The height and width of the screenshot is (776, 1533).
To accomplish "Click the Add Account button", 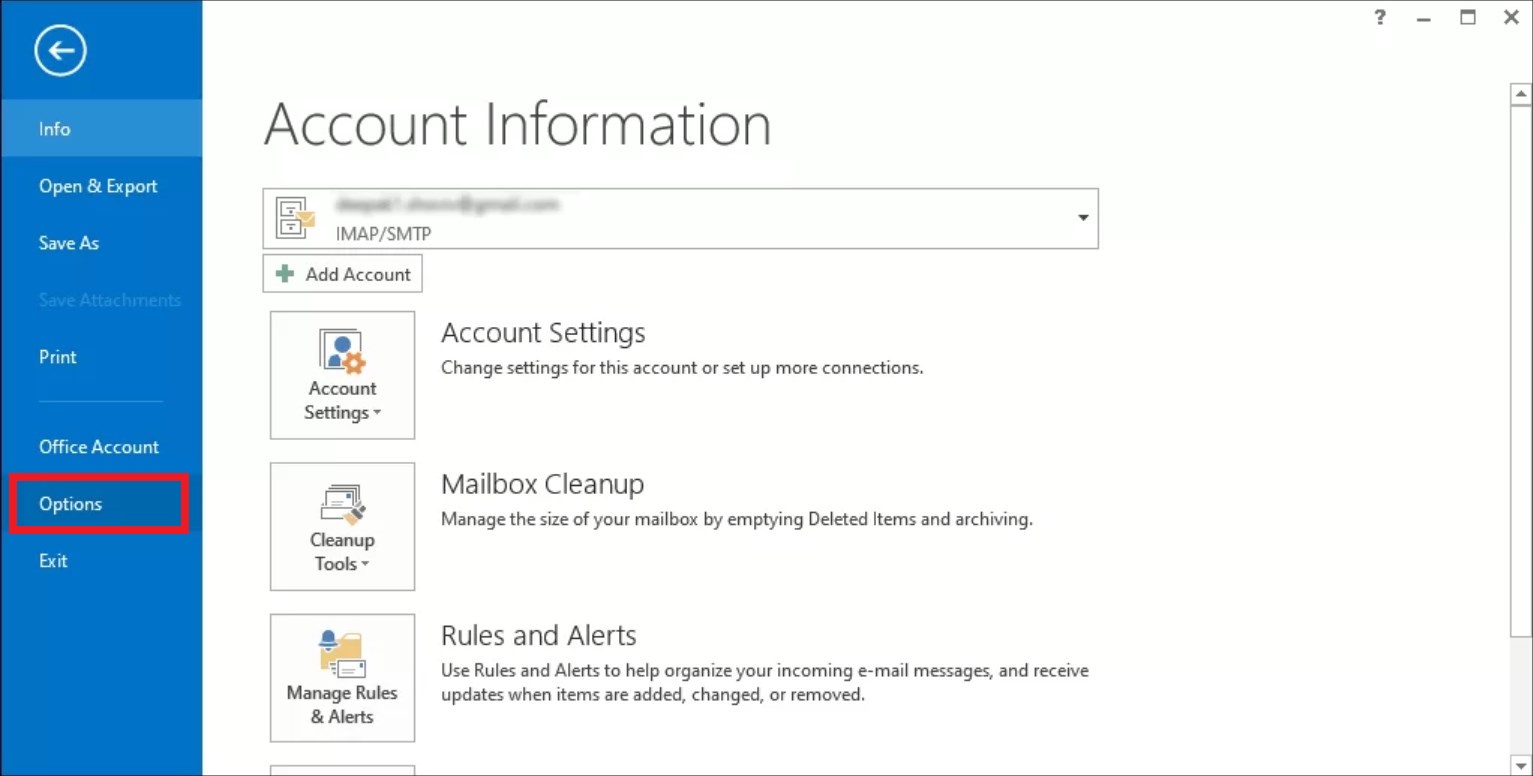I will coord(343,274).
